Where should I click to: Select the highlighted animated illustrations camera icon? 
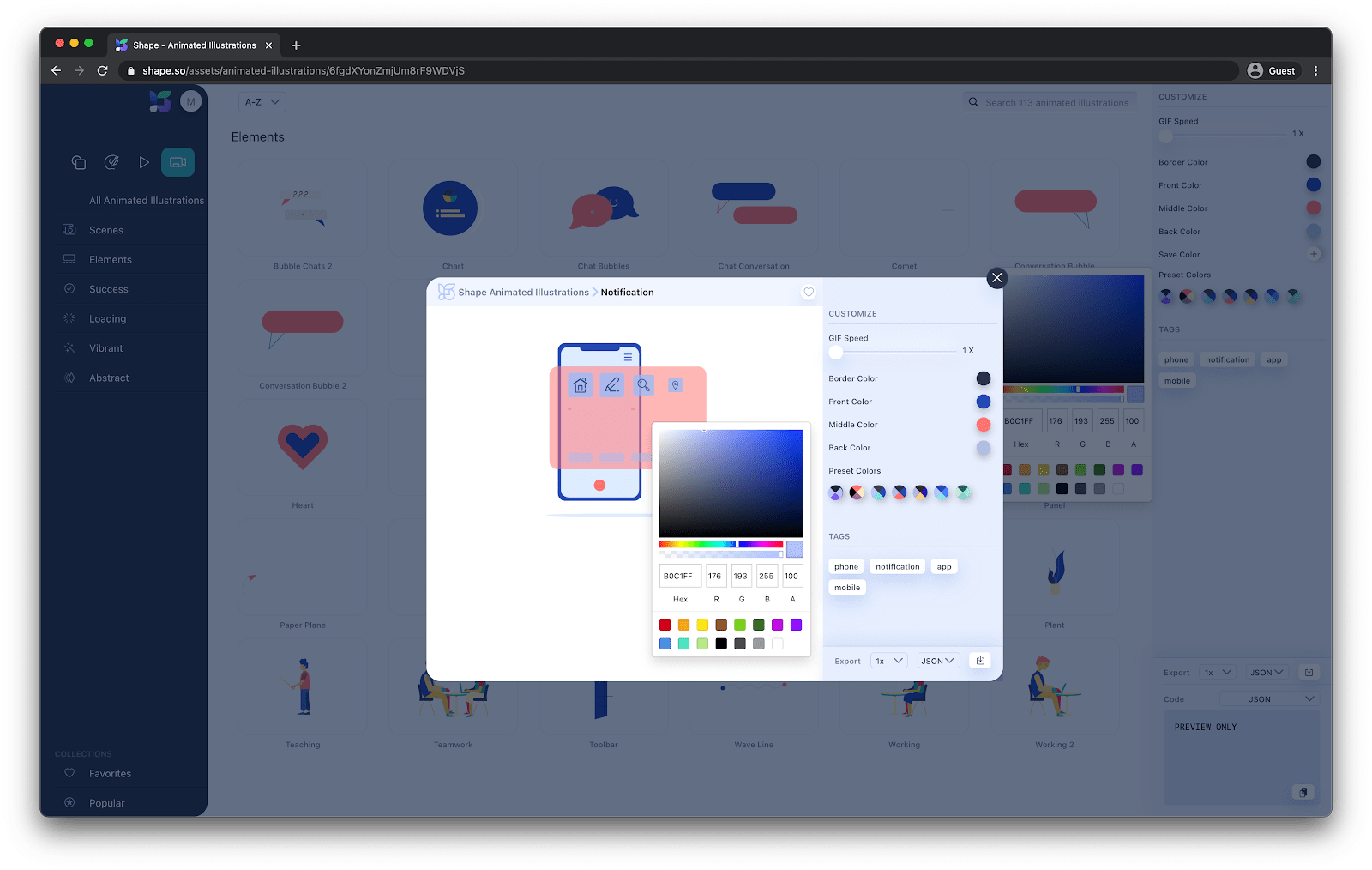178,162
